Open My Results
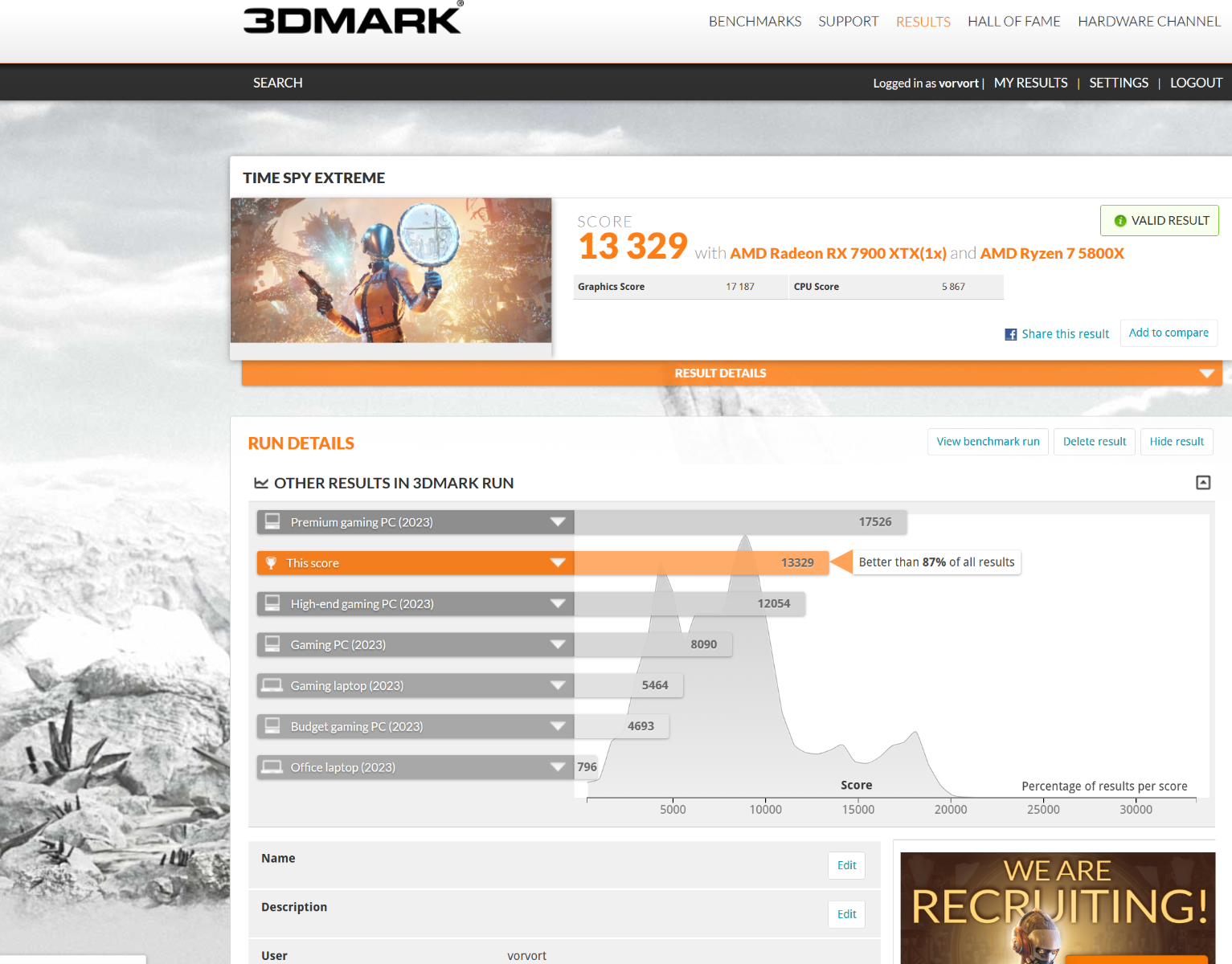1232x964 pixels. click(x=1031, y=83)
